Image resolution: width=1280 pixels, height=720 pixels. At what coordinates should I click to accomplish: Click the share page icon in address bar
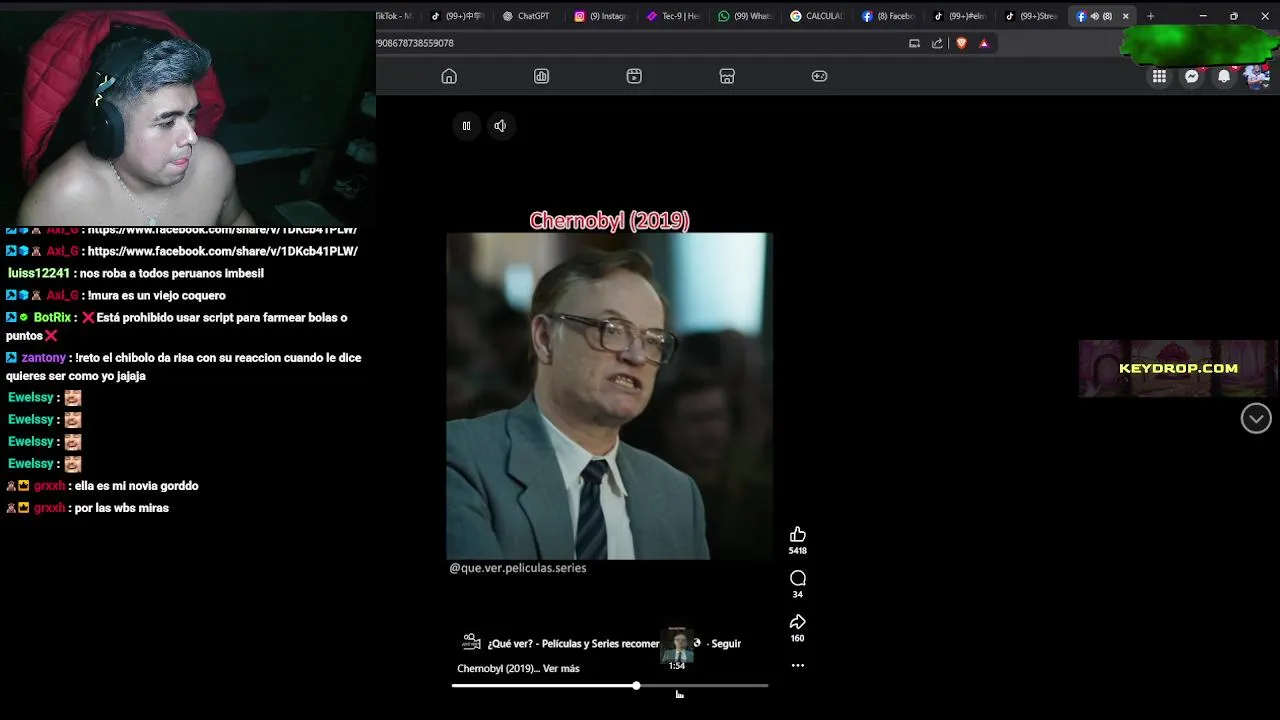point(937,43)
